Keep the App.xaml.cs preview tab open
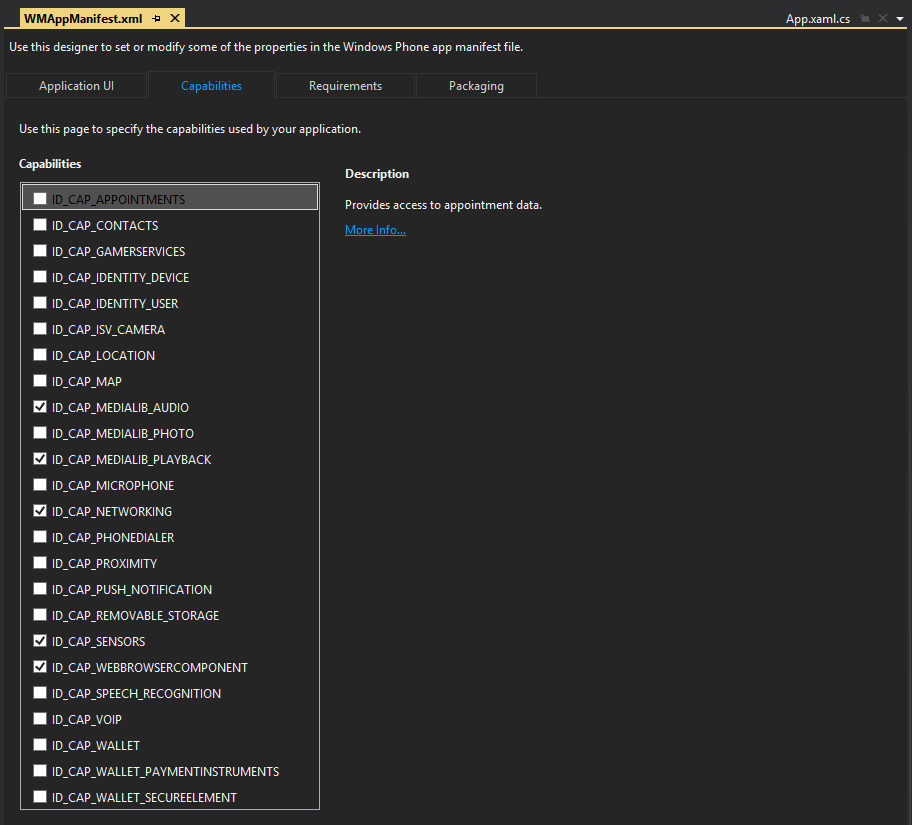Screen dimensions: 912x825 coord(866,19)
